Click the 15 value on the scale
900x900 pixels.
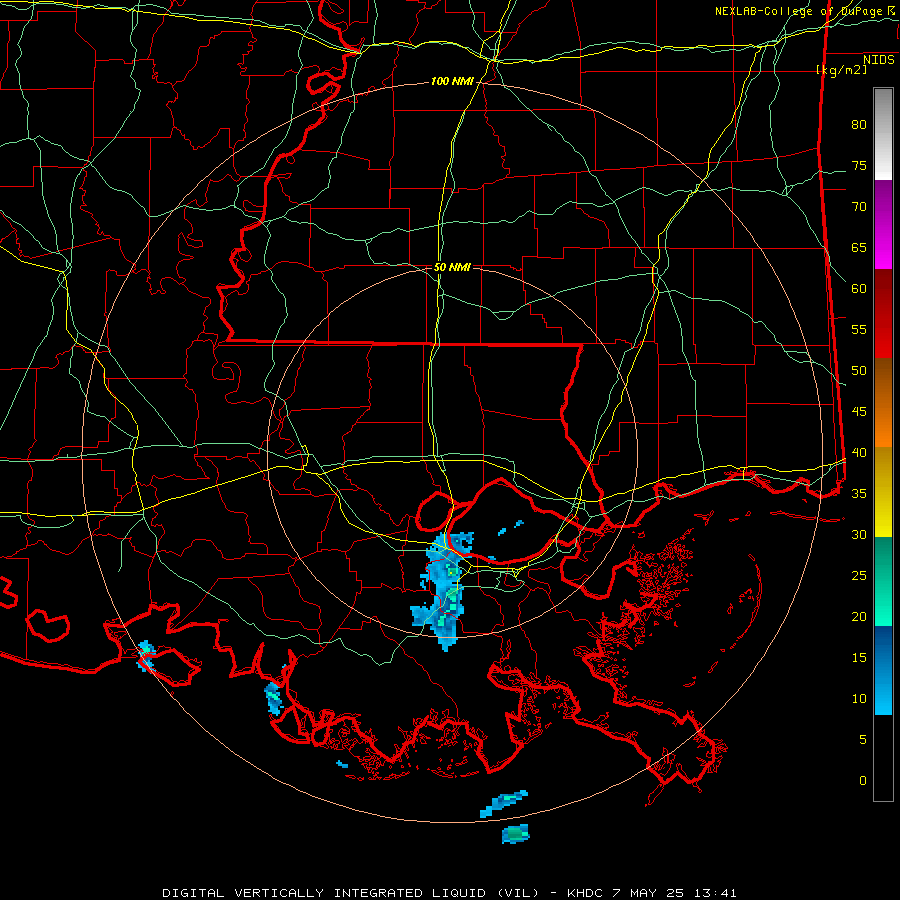tap(859, 658)
